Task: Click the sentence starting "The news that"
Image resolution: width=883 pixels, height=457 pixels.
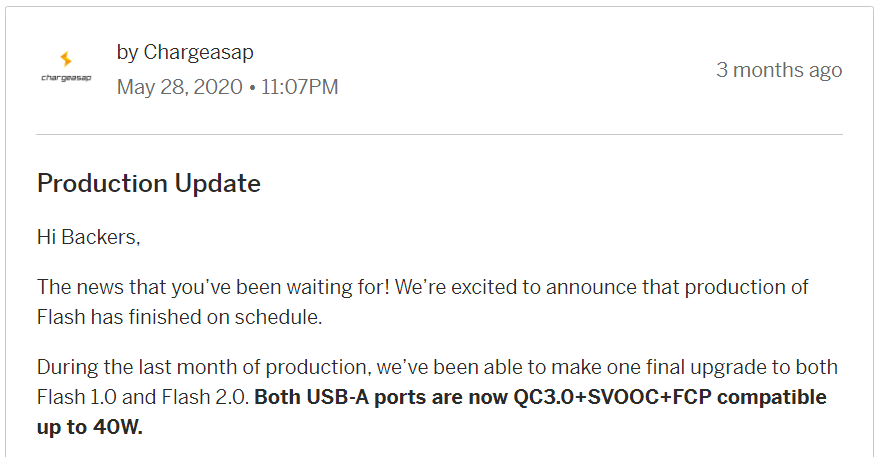Action: coord(213,287)
